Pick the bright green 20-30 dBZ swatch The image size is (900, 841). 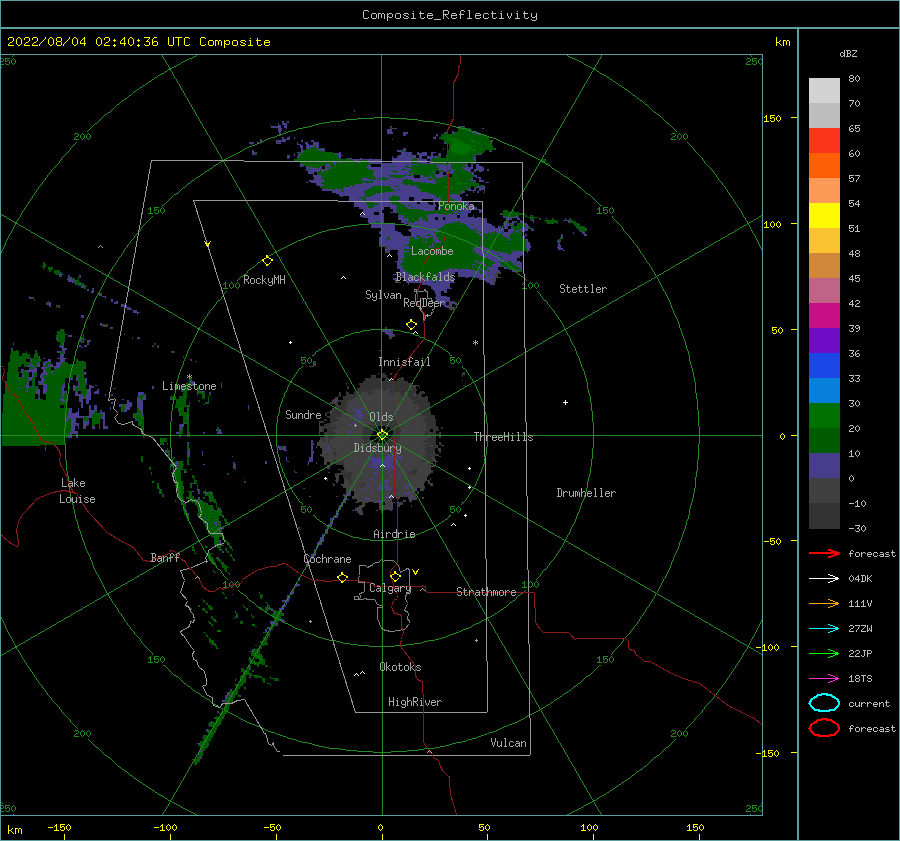(x=824, y=416)
